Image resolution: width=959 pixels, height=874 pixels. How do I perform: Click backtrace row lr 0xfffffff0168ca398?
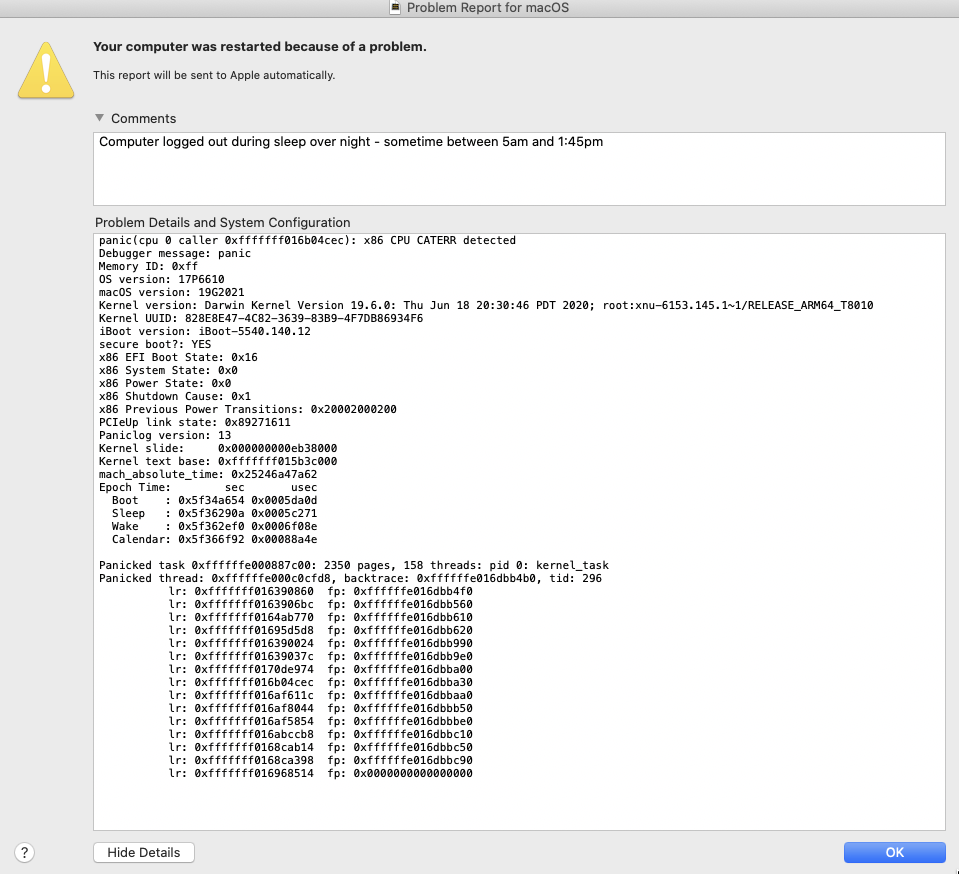320,760
